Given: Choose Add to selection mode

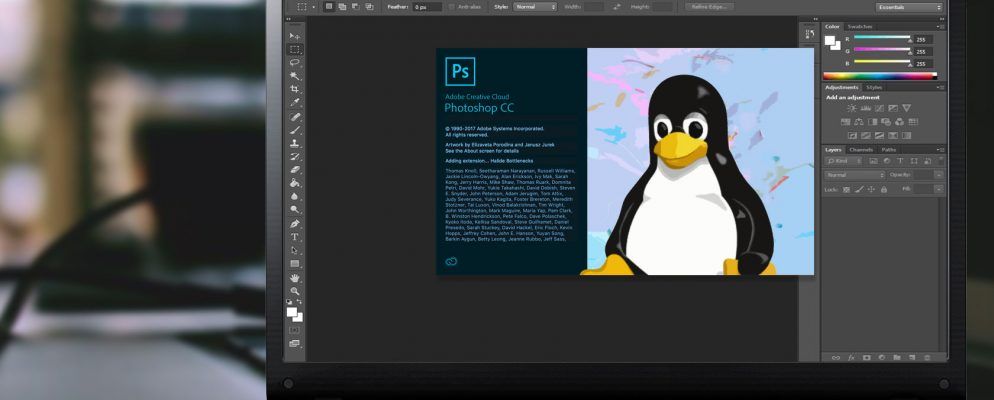Looking at the screenshot, I should point(342,6).
